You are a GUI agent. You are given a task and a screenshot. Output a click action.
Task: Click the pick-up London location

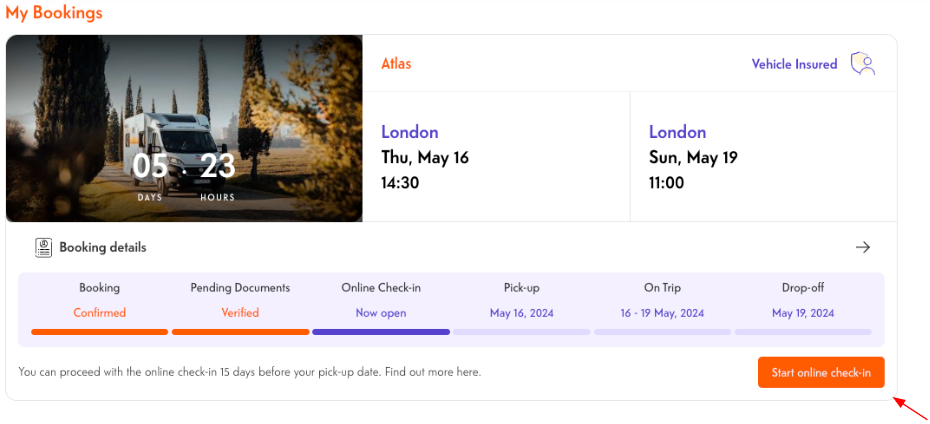tap(410, 132)
